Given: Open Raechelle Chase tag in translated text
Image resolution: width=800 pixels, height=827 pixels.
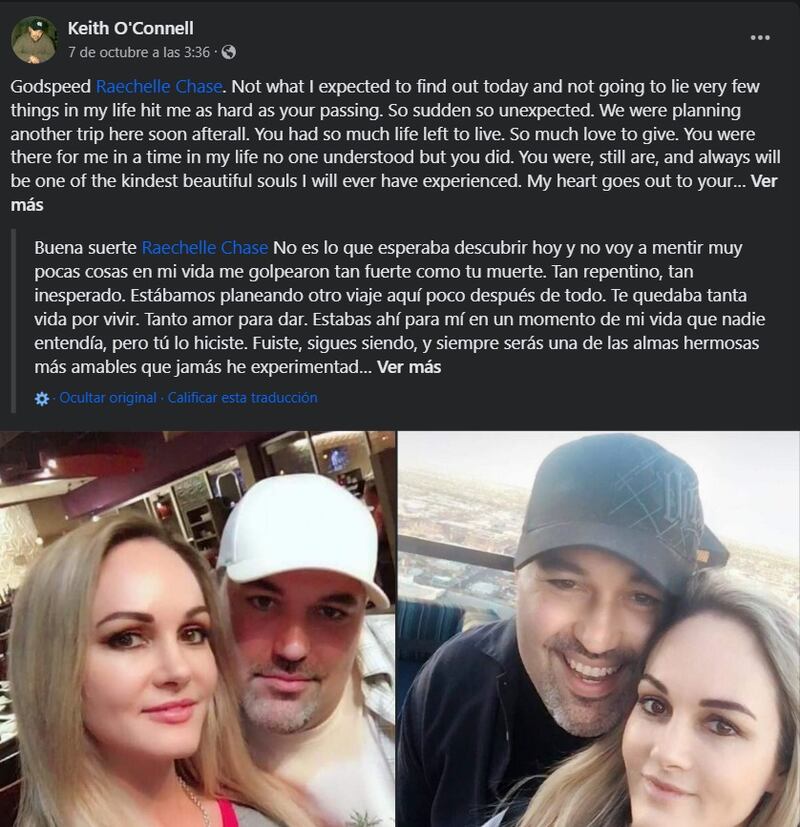Looking at the screenshot, I should 205,247.
